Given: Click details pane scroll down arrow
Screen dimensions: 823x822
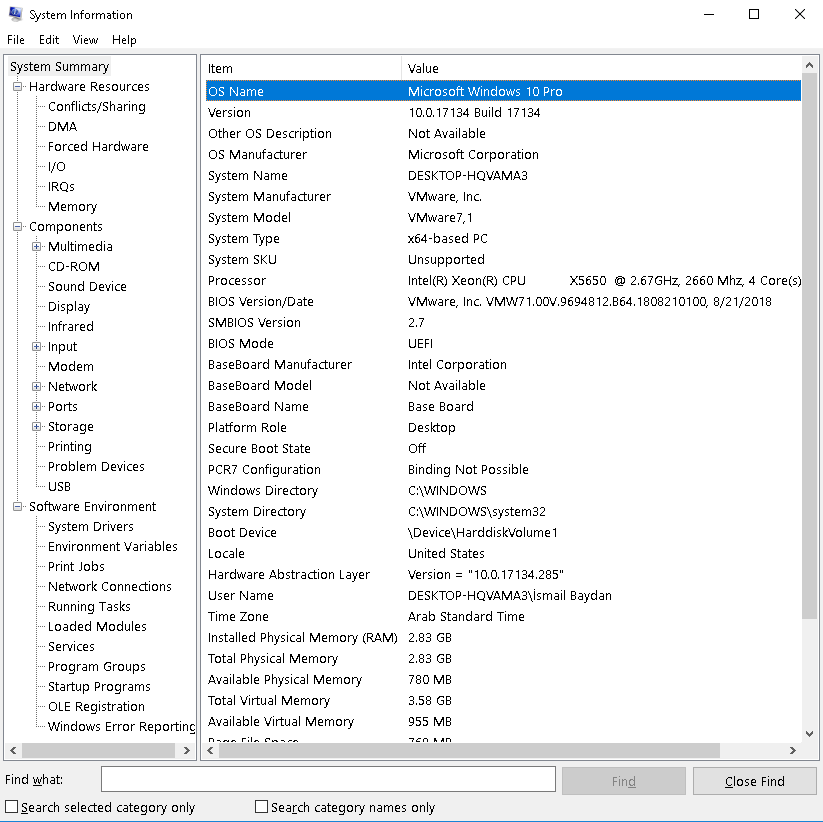Looking at the screenshot, I should point(809,733).
